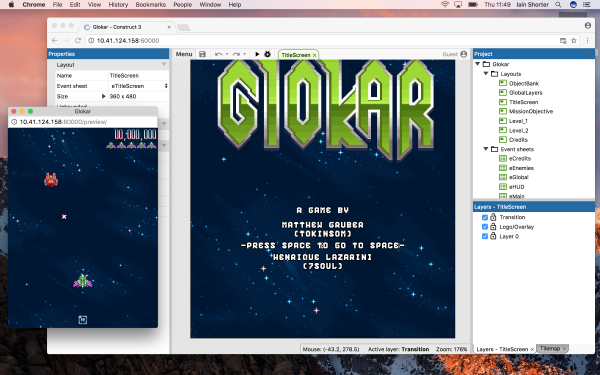
Task: Click the Undo arrow icon
Action: (218, 54)
